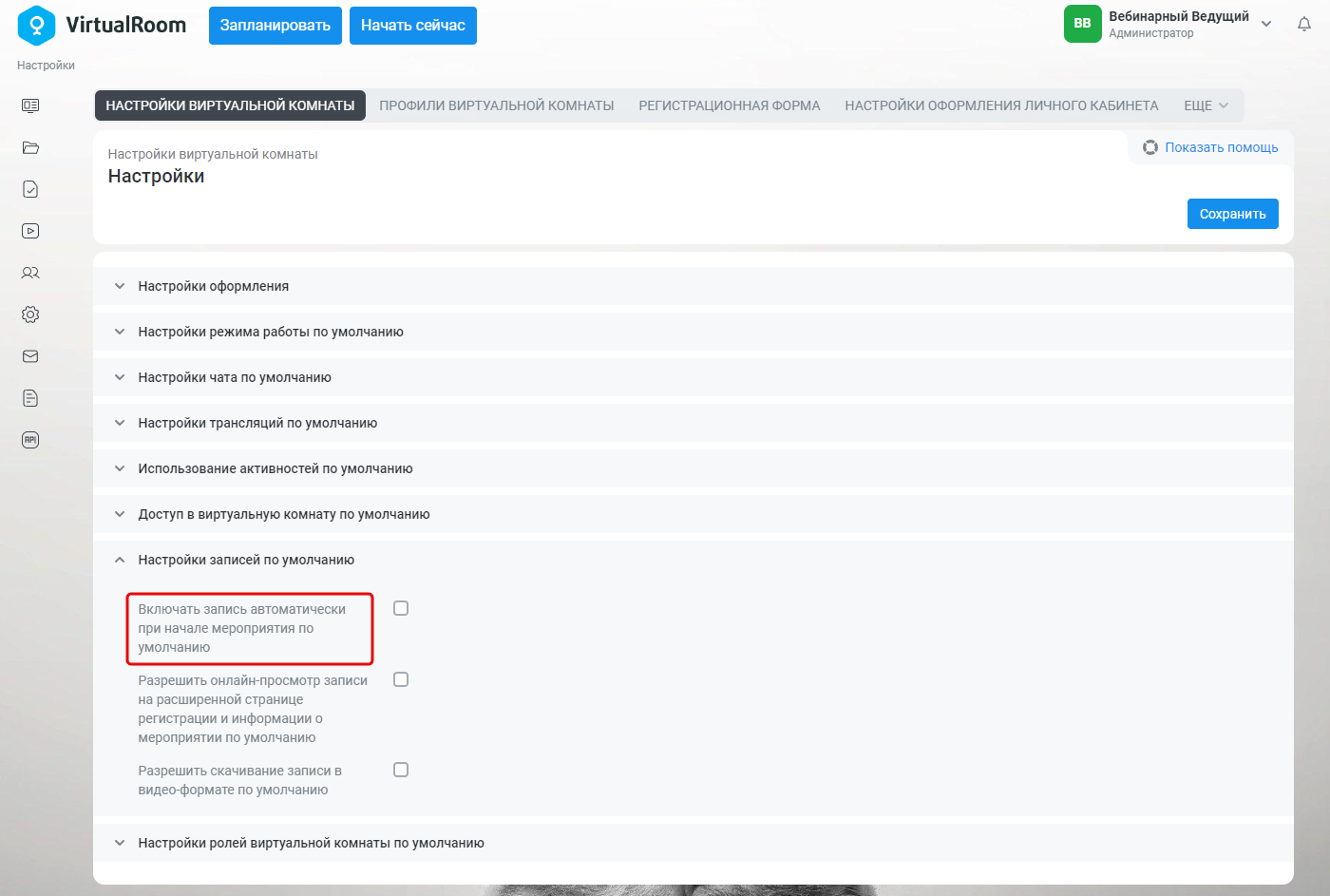Open the API icon in sidebar
The height and width of the screenshot is (896, 1330).
click(x=30, y=440)
